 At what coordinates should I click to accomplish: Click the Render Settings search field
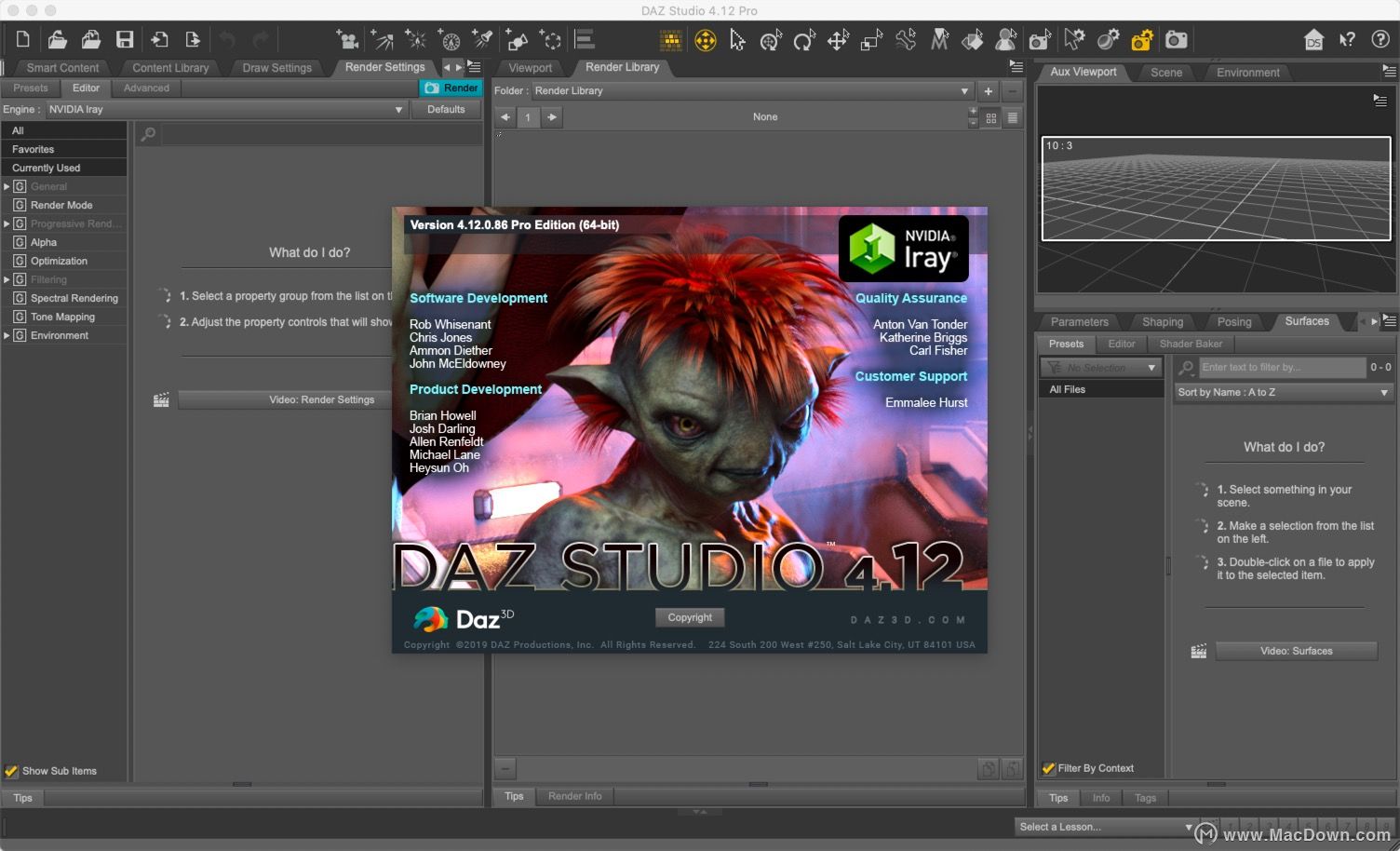pyautogui.click(x=321, y=135)
